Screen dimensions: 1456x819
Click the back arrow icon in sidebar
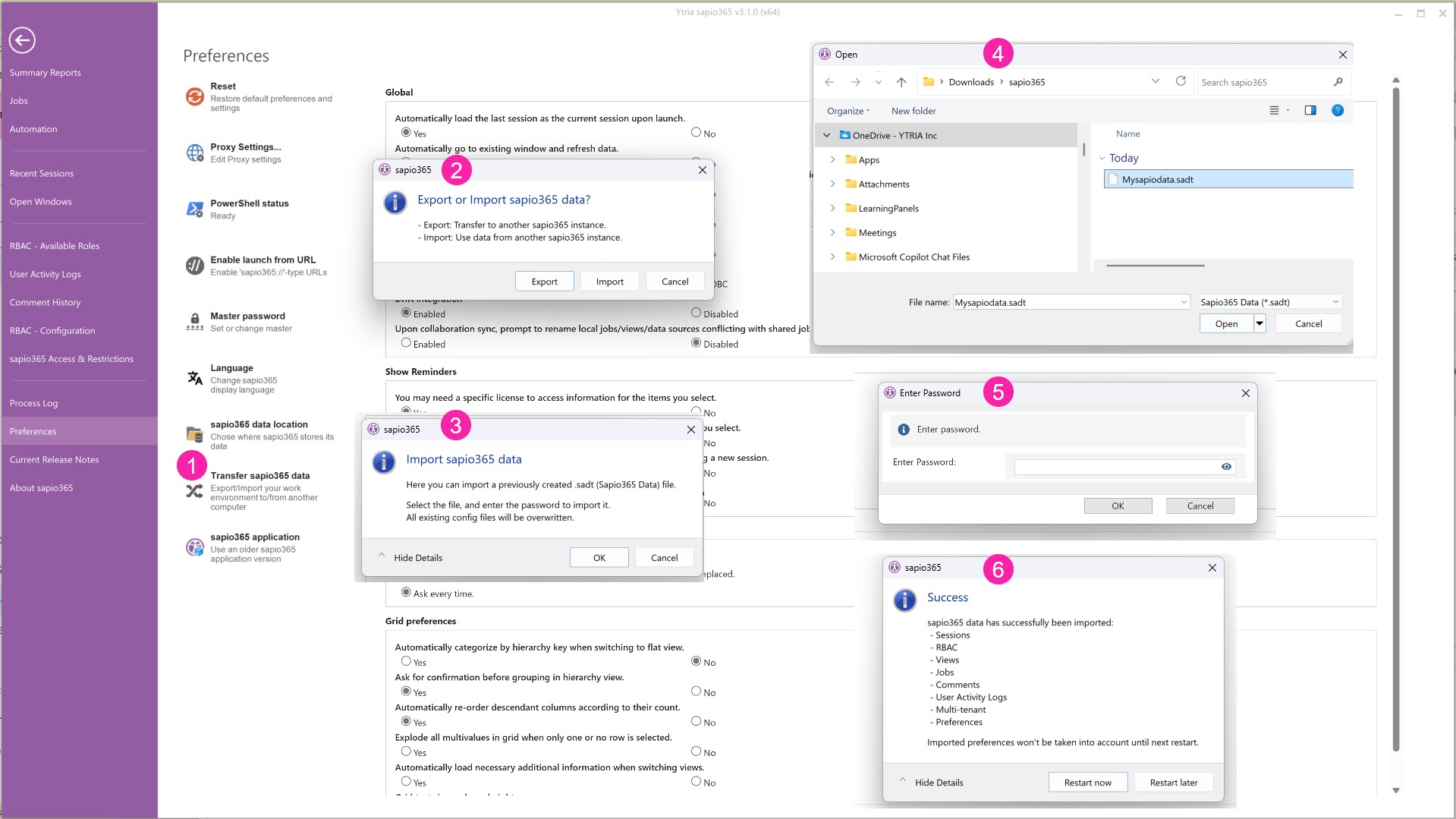tap(22, 40)
